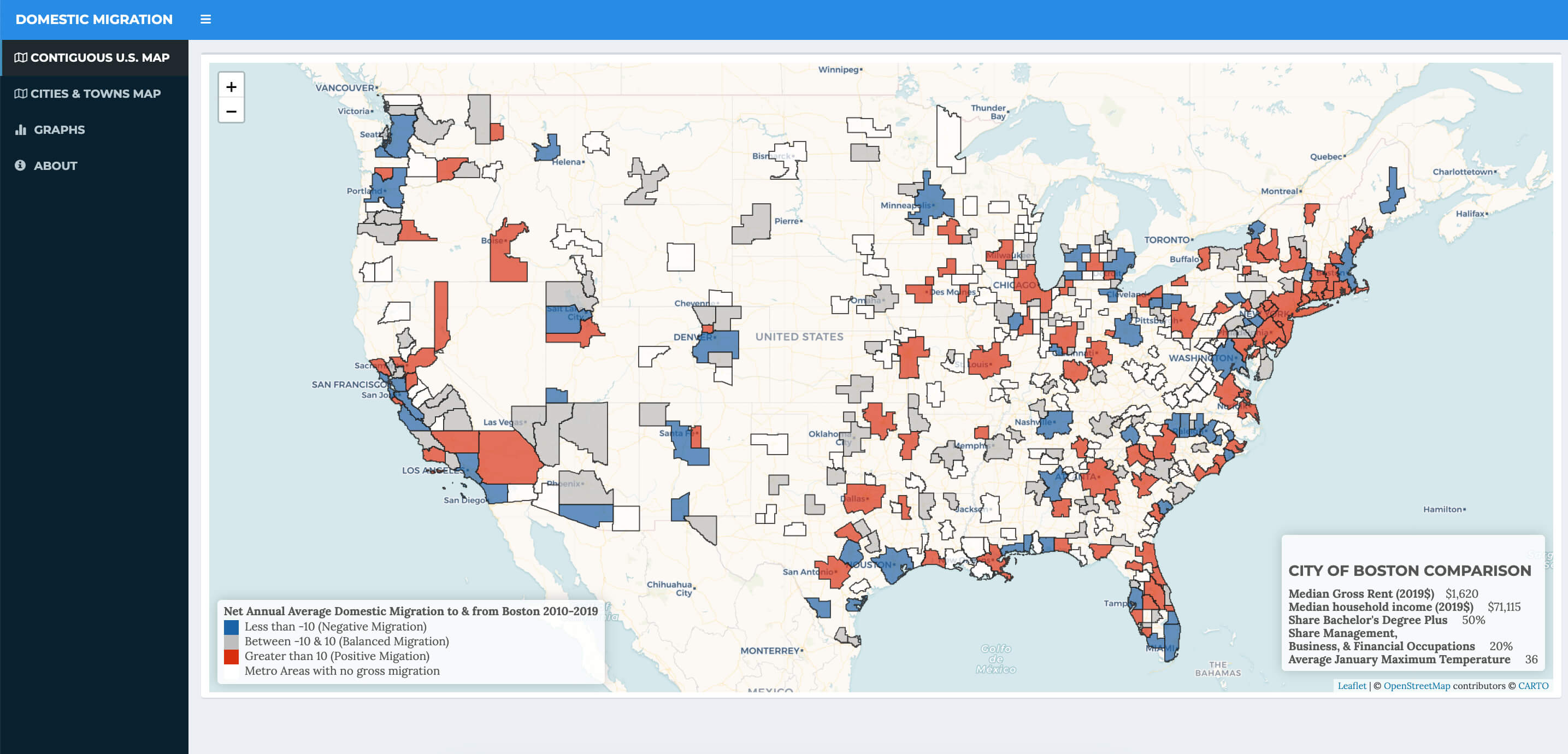1568x754 pixels.
Task: Zoom out with the minus button
Action: (x=231, y=111)
